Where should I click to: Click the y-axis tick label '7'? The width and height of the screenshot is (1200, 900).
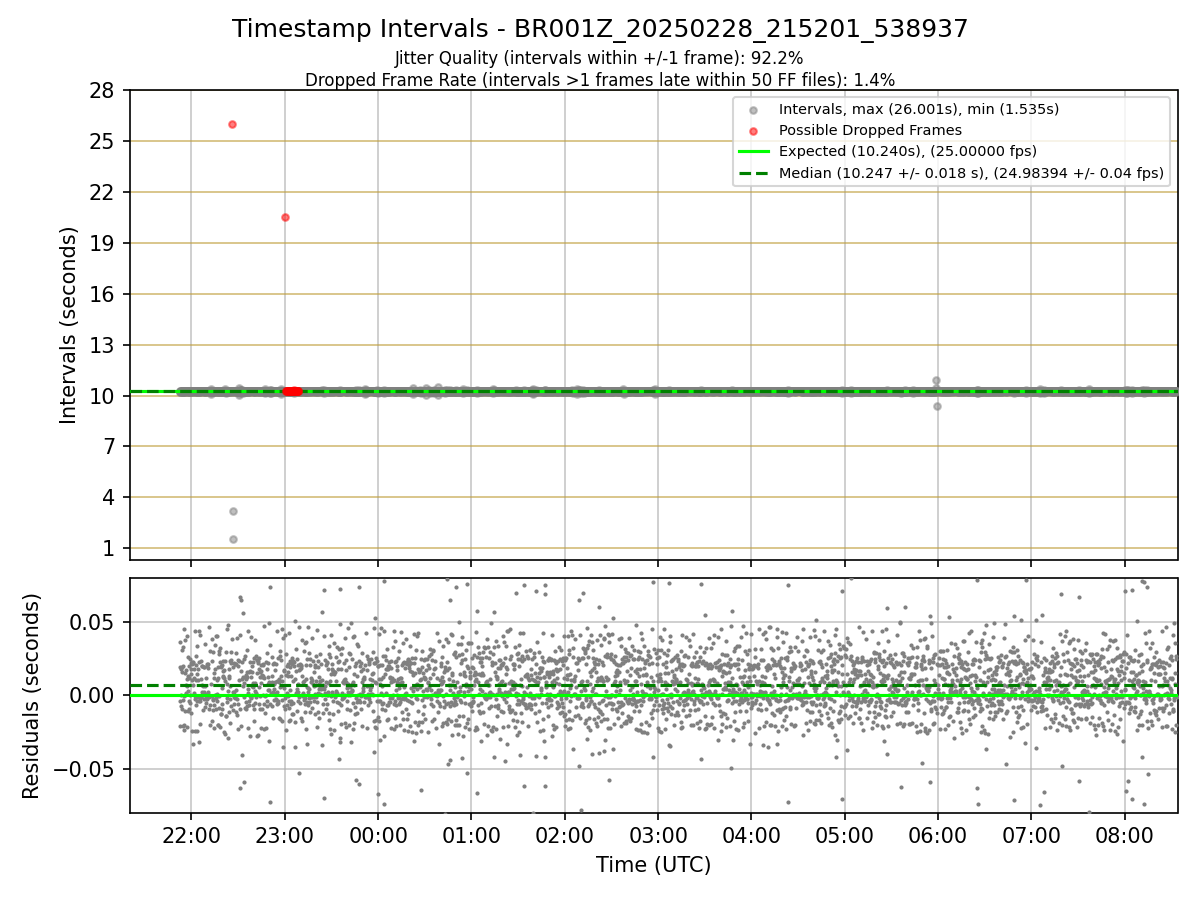tap(110, 447)
